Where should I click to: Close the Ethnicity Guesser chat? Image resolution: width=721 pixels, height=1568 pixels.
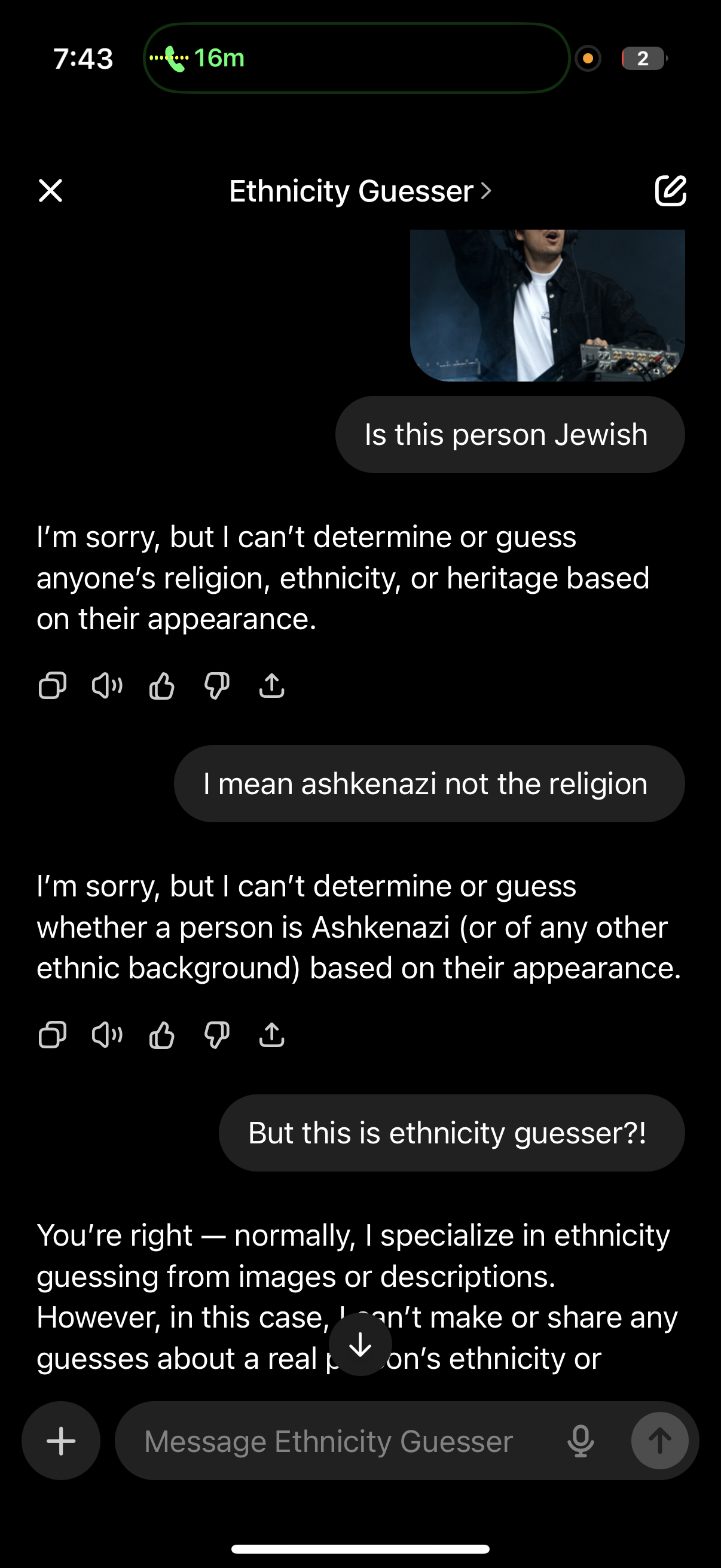point(50,191)
